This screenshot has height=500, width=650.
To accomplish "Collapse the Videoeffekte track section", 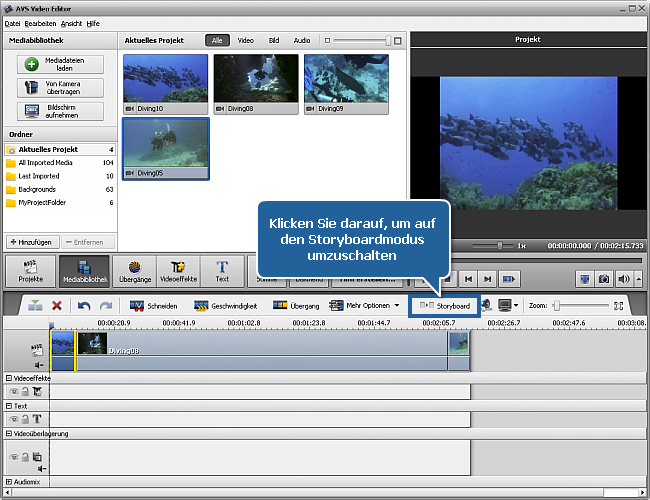I will tap(9, 379).
